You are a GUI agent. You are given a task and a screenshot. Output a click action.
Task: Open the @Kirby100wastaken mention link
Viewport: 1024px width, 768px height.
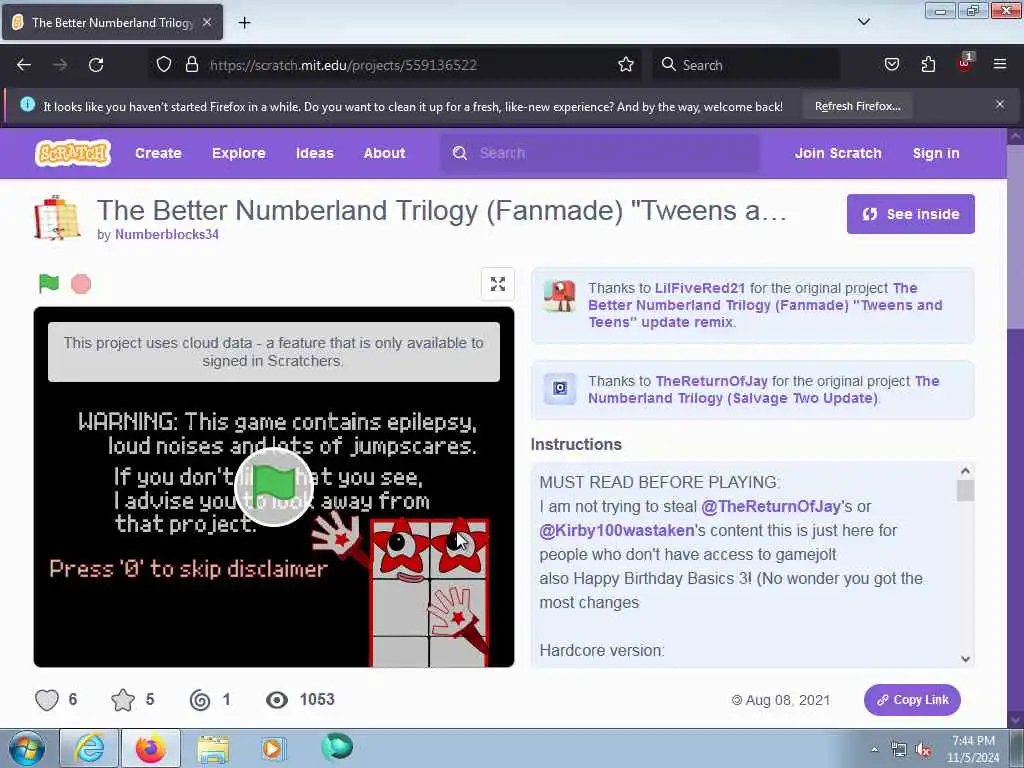click(616, 530)
